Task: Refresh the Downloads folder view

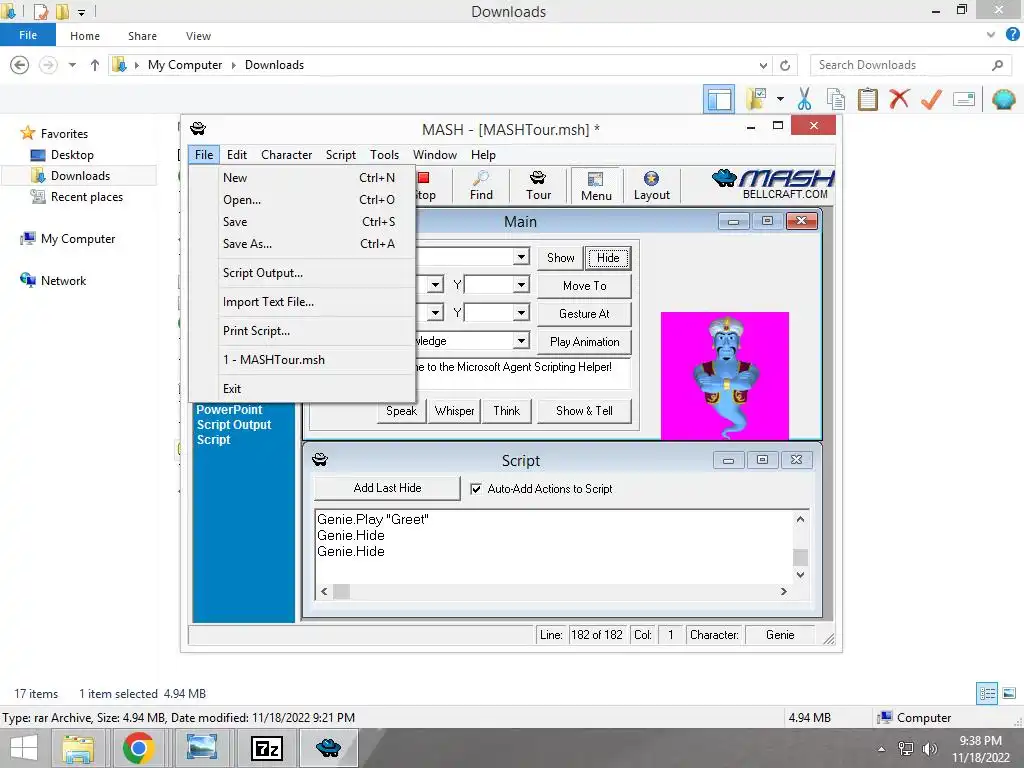Action: 785,65
